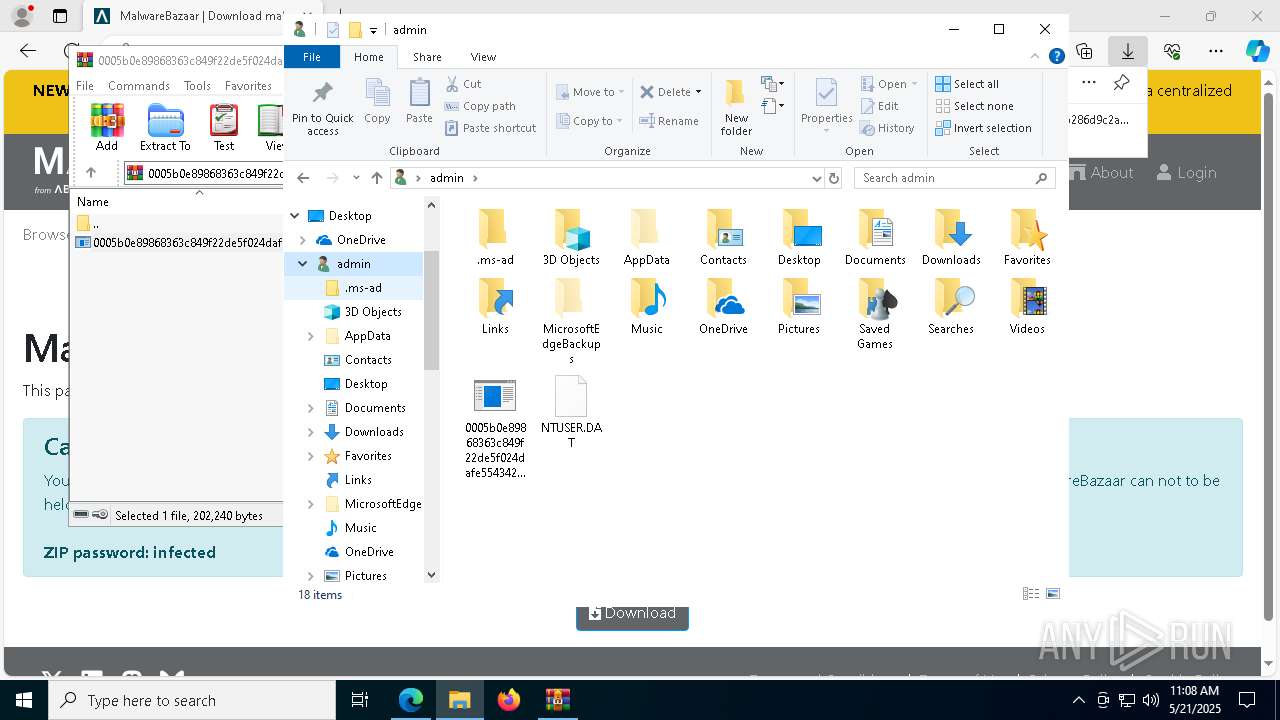Click the Download button on MalwareBazaar
Image resolution: width=1280 pixels, height=720 pixels.
pyautogui.click(x=632, y=614)
